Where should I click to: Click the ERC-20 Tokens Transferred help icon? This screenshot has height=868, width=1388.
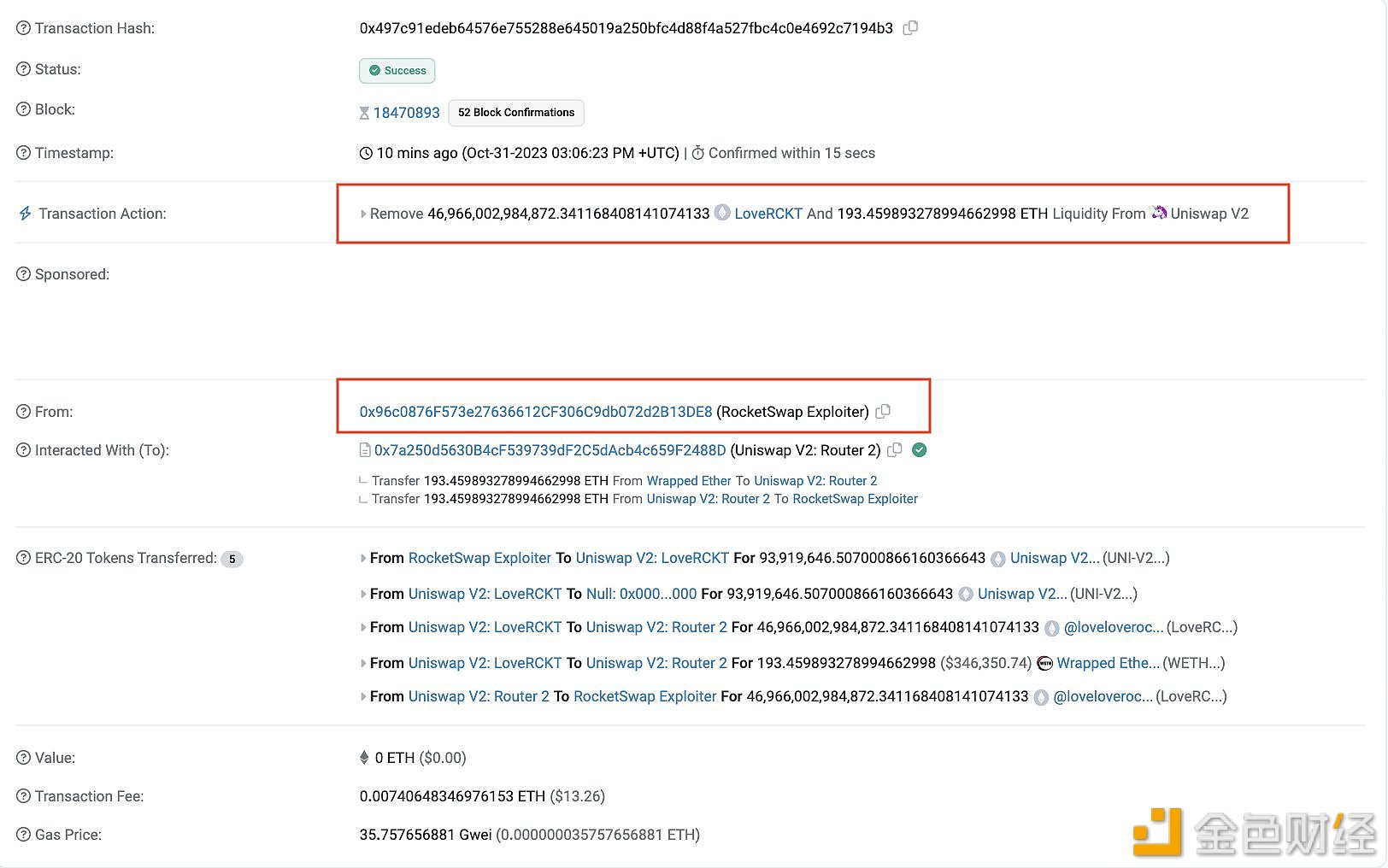[23, 558]
